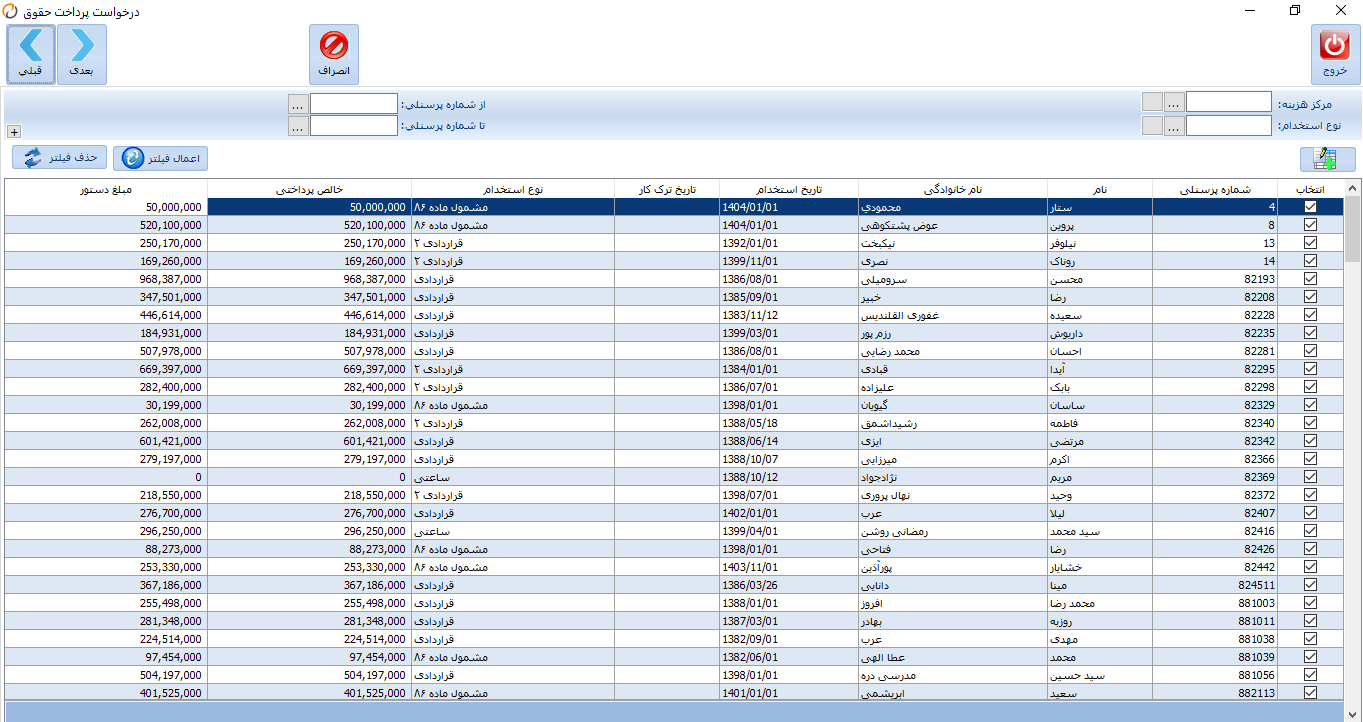Uncheck the row for personnel 8

pyautogui.click(x=1310, y=225)
